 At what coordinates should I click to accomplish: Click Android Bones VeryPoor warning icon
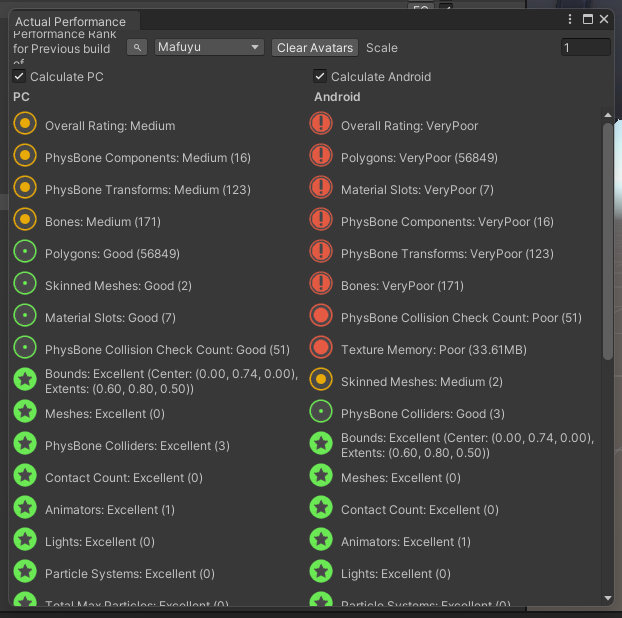pyautogui.click(x=321, y=284)
